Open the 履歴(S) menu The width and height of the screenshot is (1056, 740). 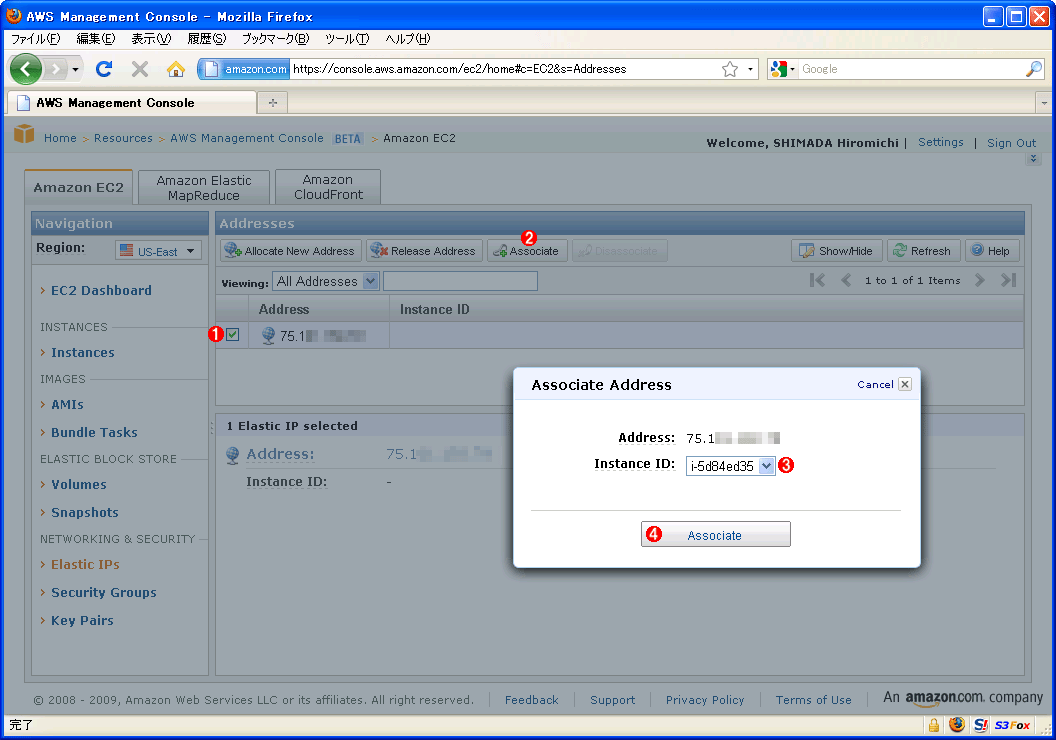tap(207, 39)
